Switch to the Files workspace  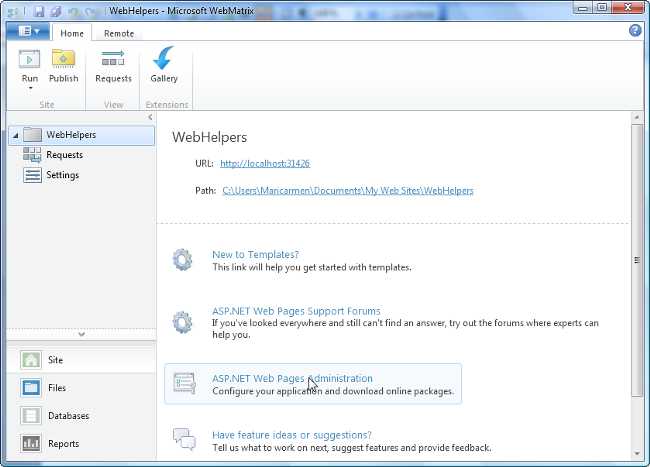tap(57, 388)
